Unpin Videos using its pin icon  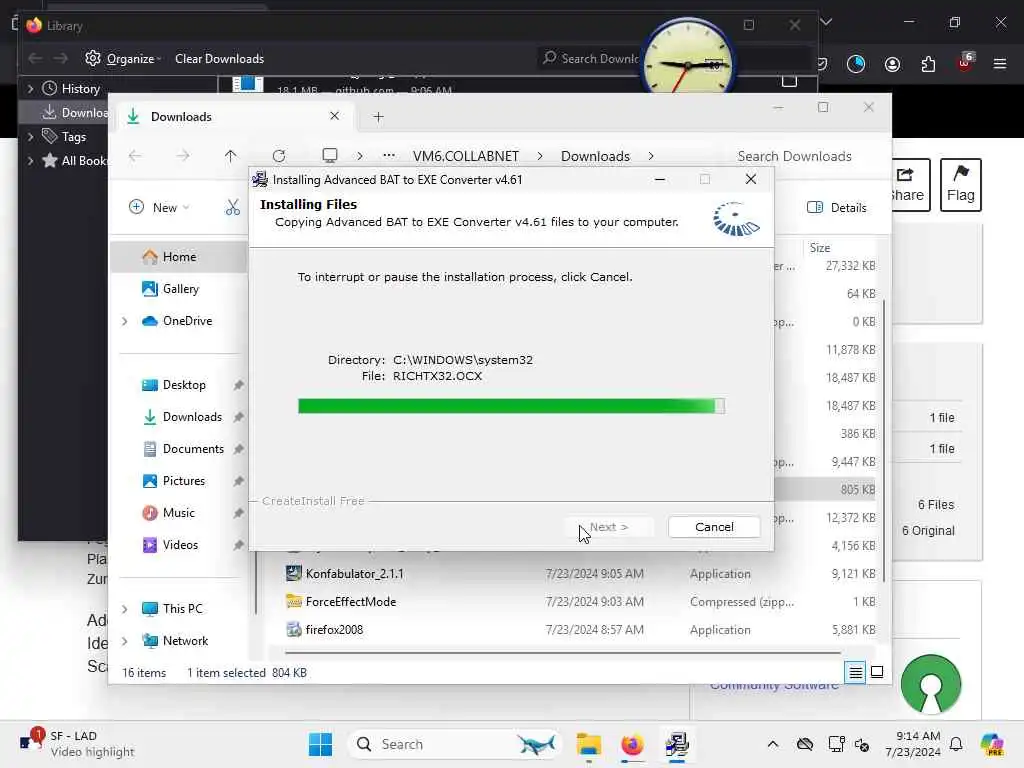pyautogui.click(x=238, y=545)
